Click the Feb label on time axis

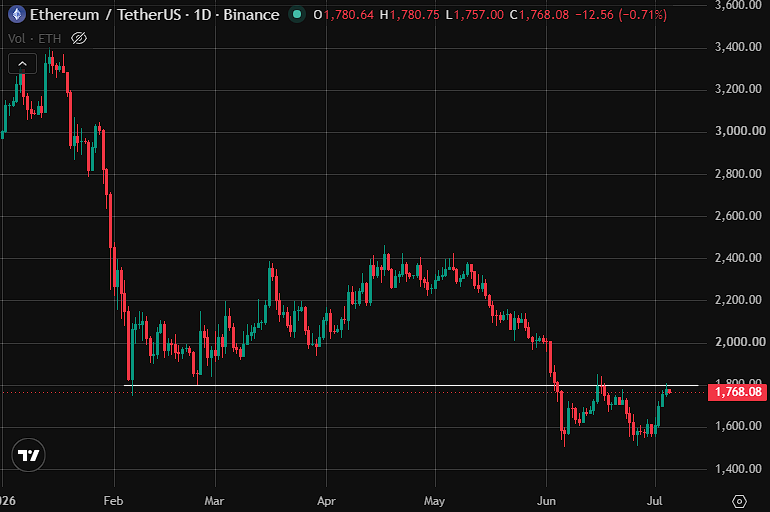[x=113, y=501]
